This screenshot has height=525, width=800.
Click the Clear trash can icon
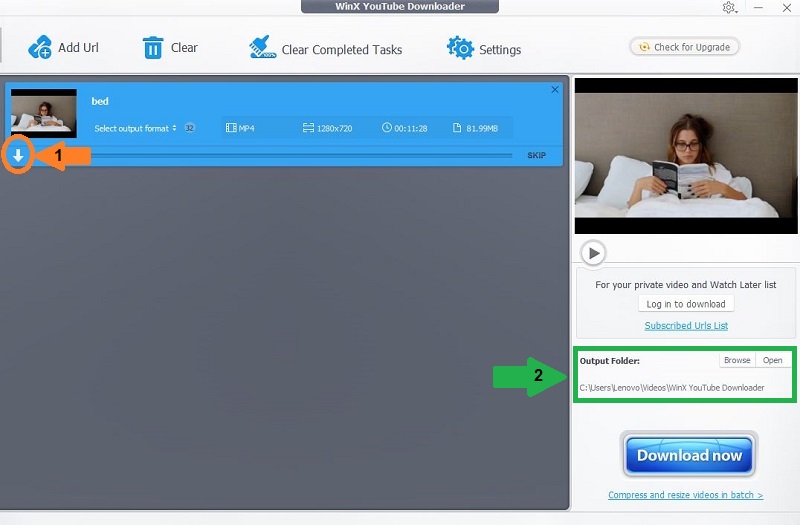coord(153,47)
